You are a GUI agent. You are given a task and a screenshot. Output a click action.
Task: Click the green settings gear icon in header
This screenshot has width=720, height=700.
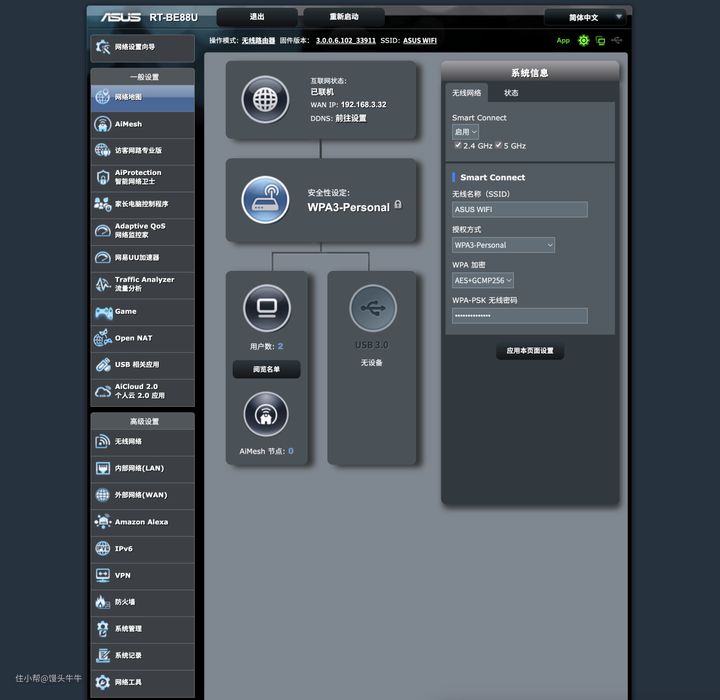(x=584, y=41)
